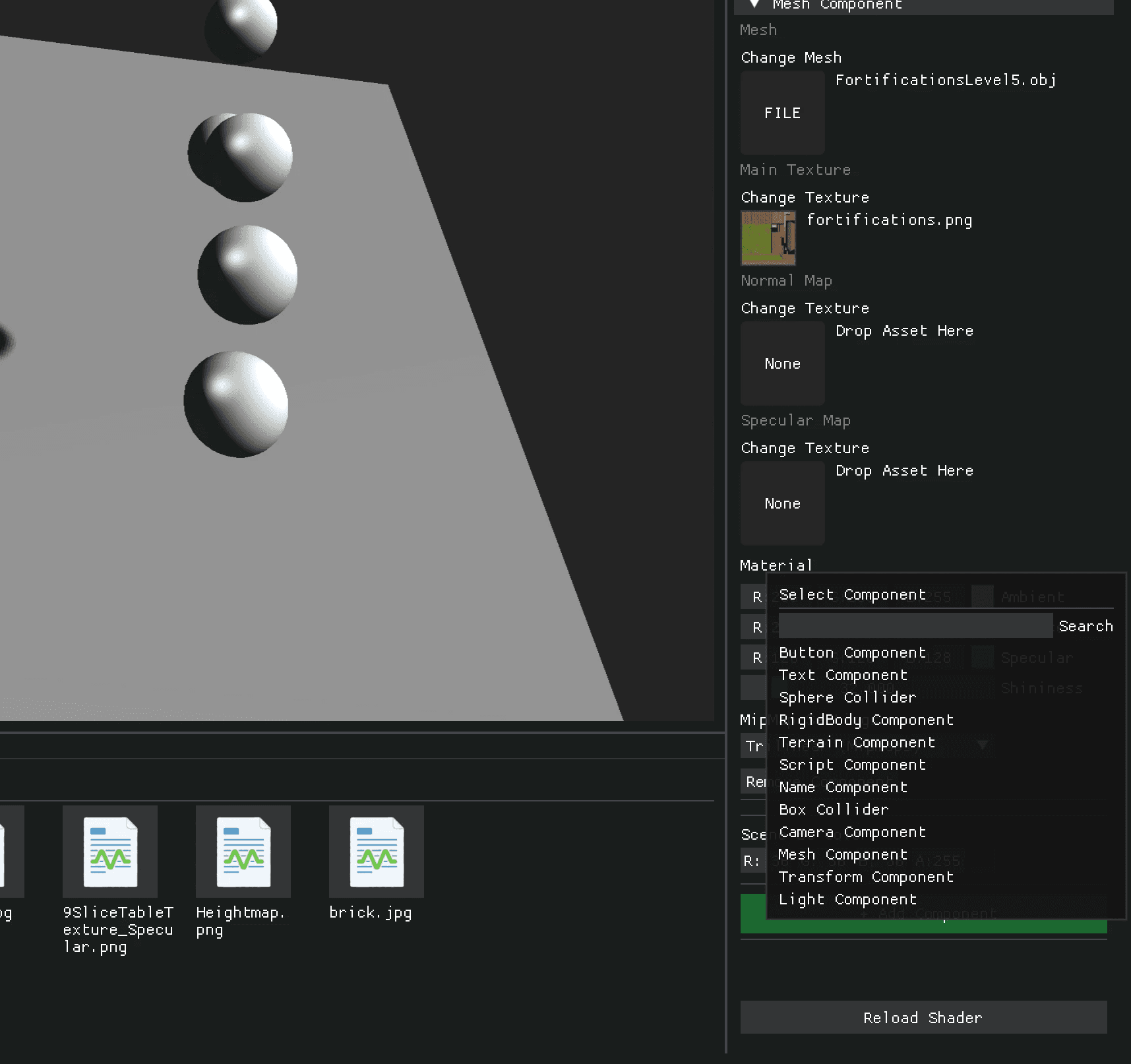Choose Transform Component entry
This screenshot has height=1064, width=1131.
866,877
